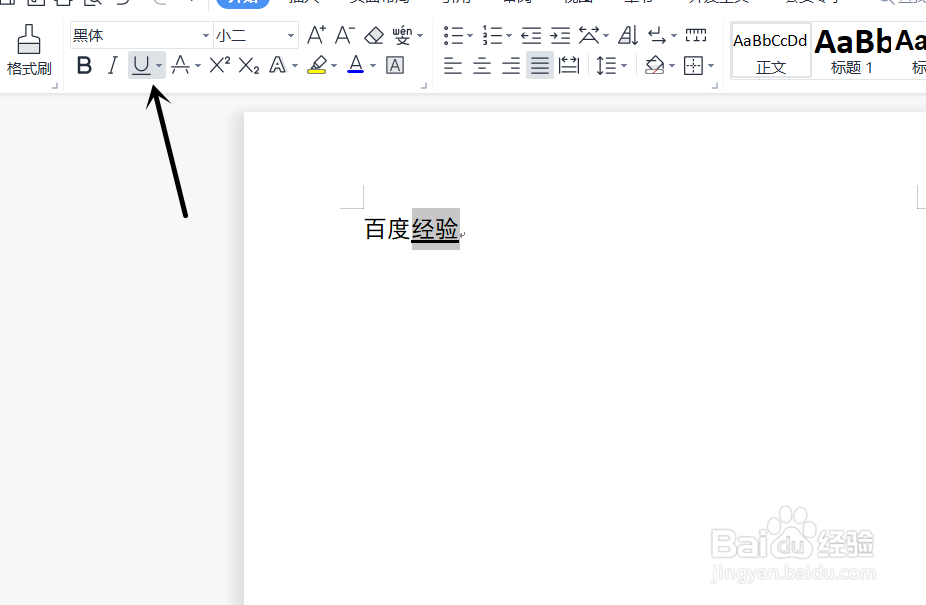
Task: Open font dialog launcher corner icon
Action: pyautogui.click(x=423, y=86)
